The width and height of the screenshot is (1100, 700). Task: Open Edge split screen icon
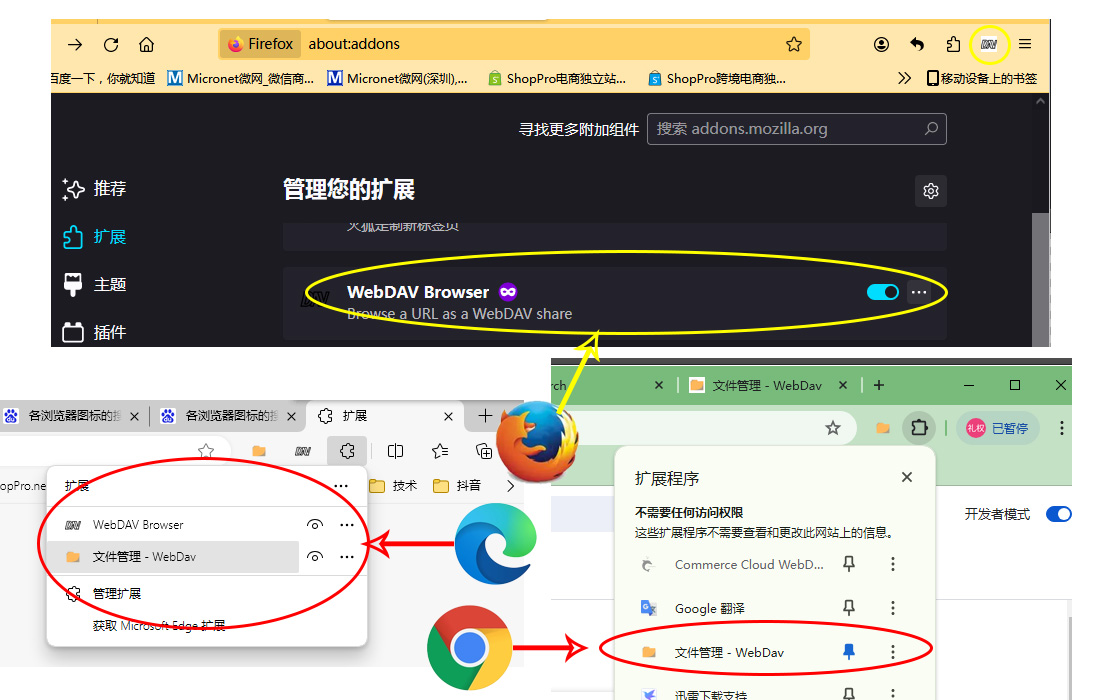point(396,451)
